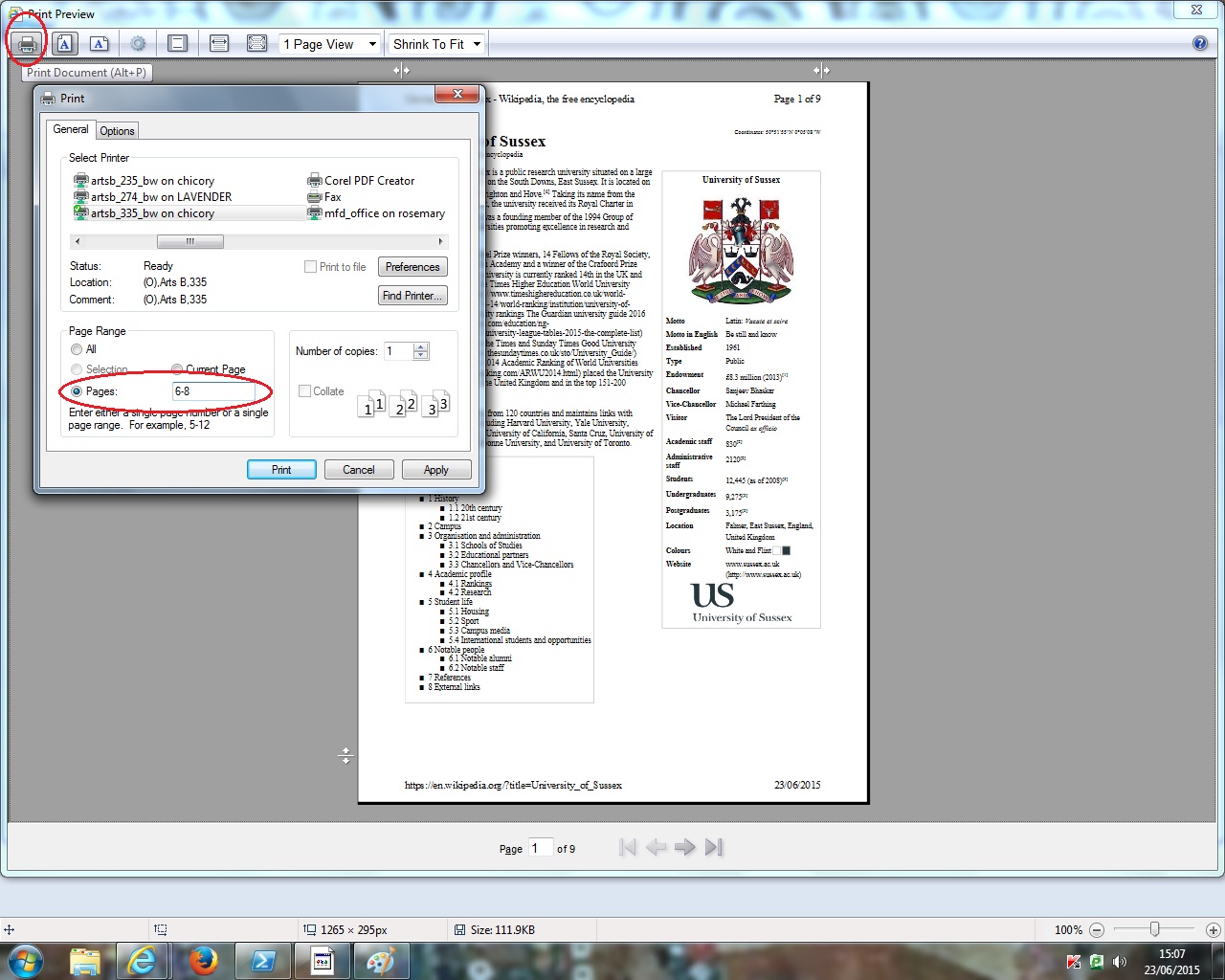1225x980 pixels.
Task: Decrease number of copies spinner
Action: coord(421,356)
